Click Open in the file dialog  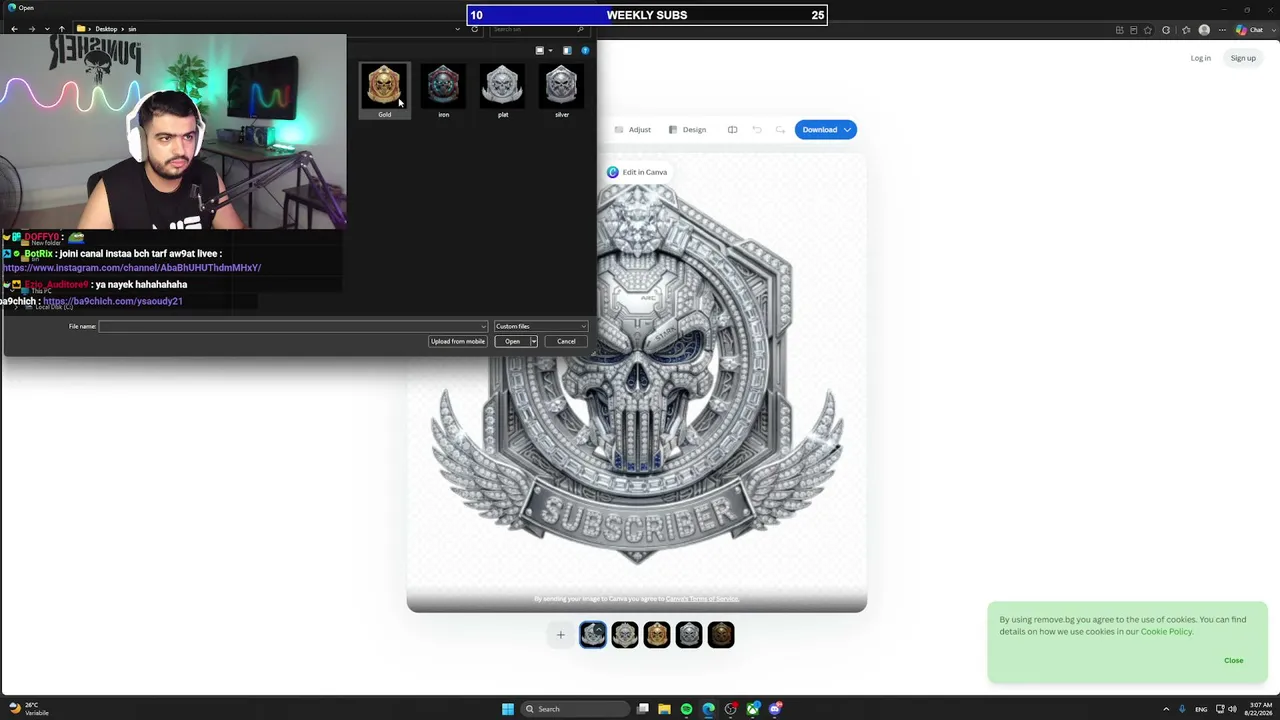tap(512, 341)
